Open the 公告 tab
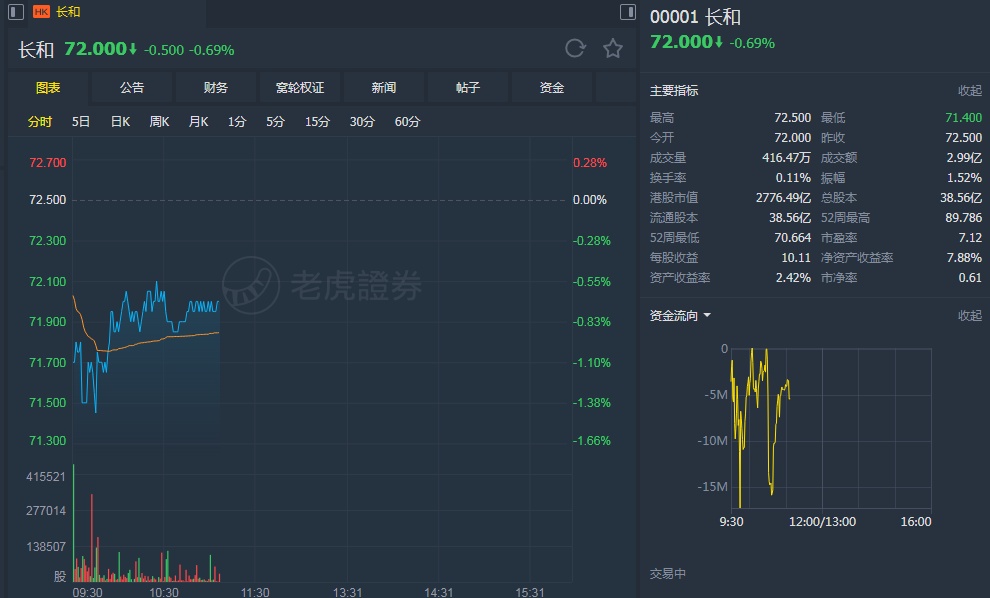 coord(132,88)
